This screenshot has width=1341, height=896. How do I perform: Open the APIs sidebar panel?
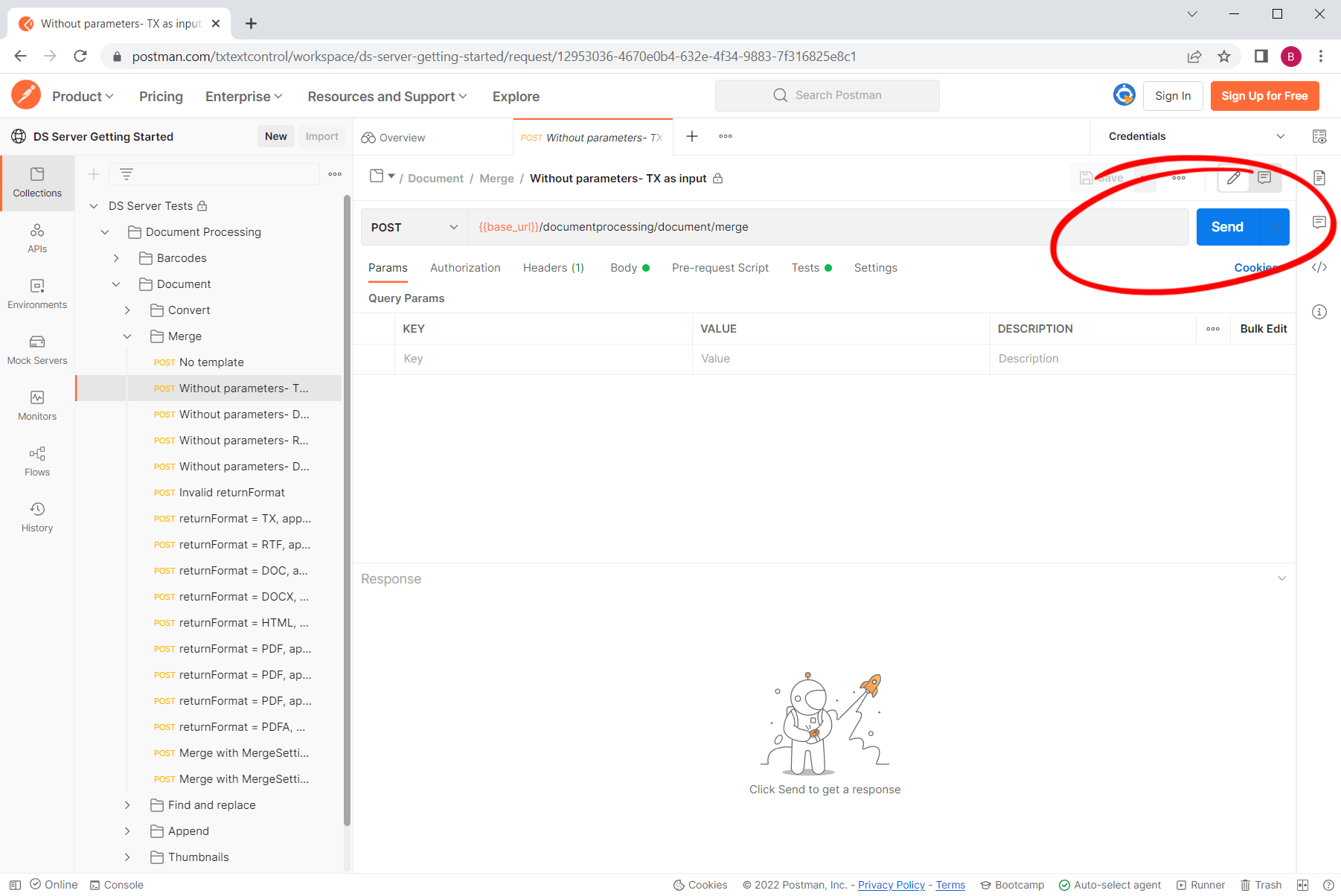coord(37,239)
